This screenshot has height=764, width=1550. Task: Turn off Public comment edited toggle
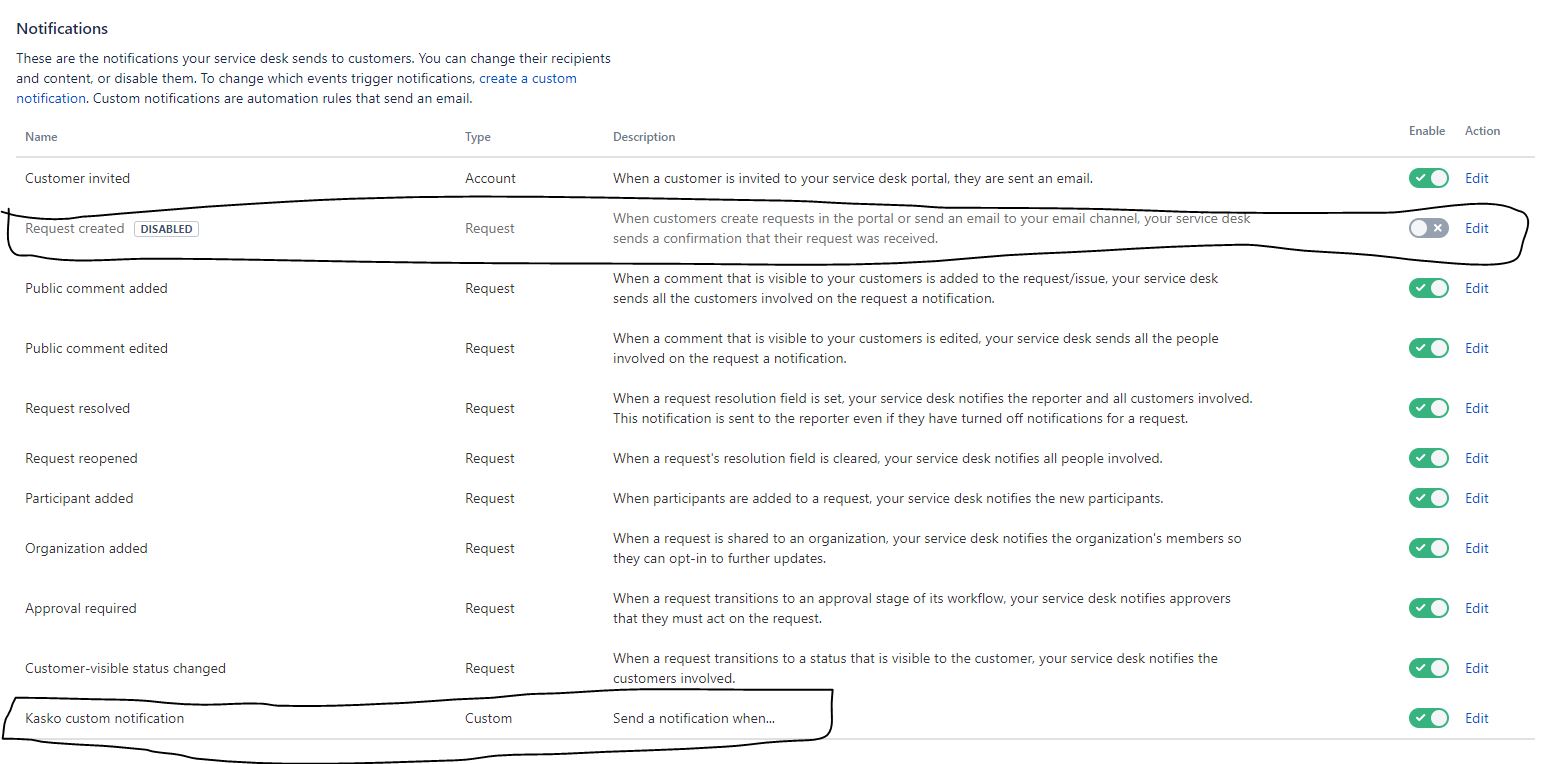(x=1428, y=348)
